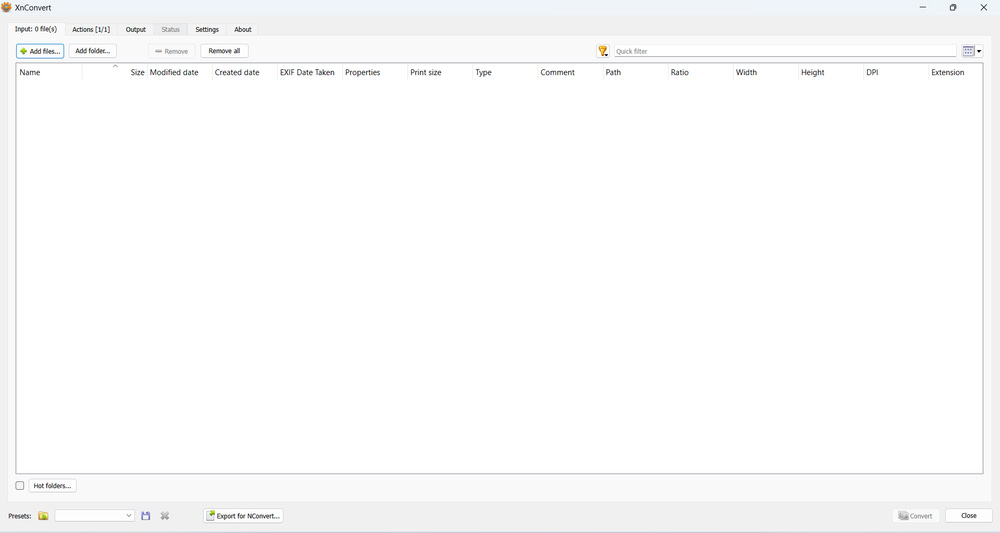Sort by the Name column header
This screenshot has width=1000, height=533.
[x=49, y=72]
